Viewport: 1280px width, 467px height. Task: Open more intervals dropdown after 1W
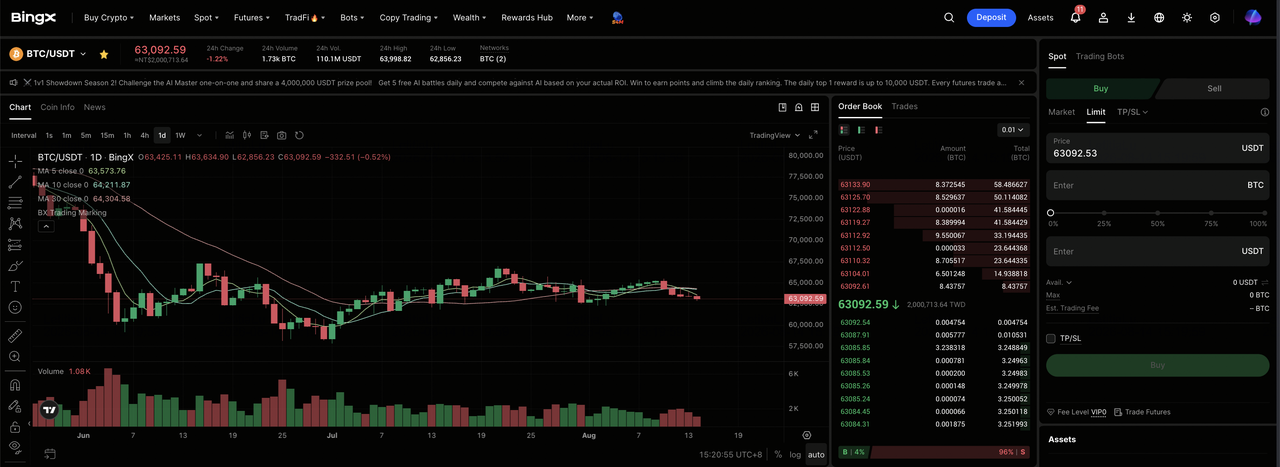[200, 135]
